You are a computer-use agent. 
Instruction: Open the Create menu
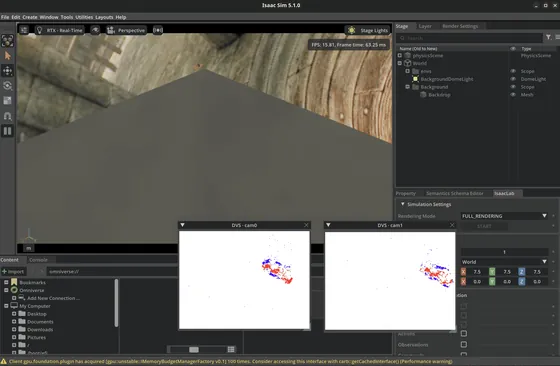(30, 17)
